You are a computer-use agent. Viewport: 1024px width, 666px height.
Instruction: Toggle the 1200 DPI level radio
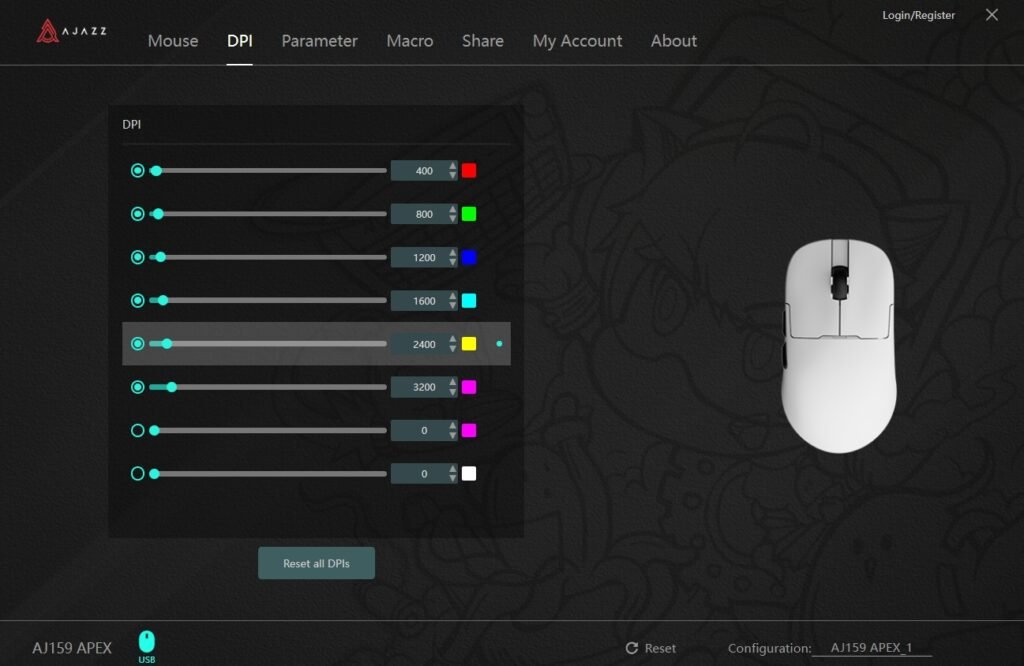[137, 257]
